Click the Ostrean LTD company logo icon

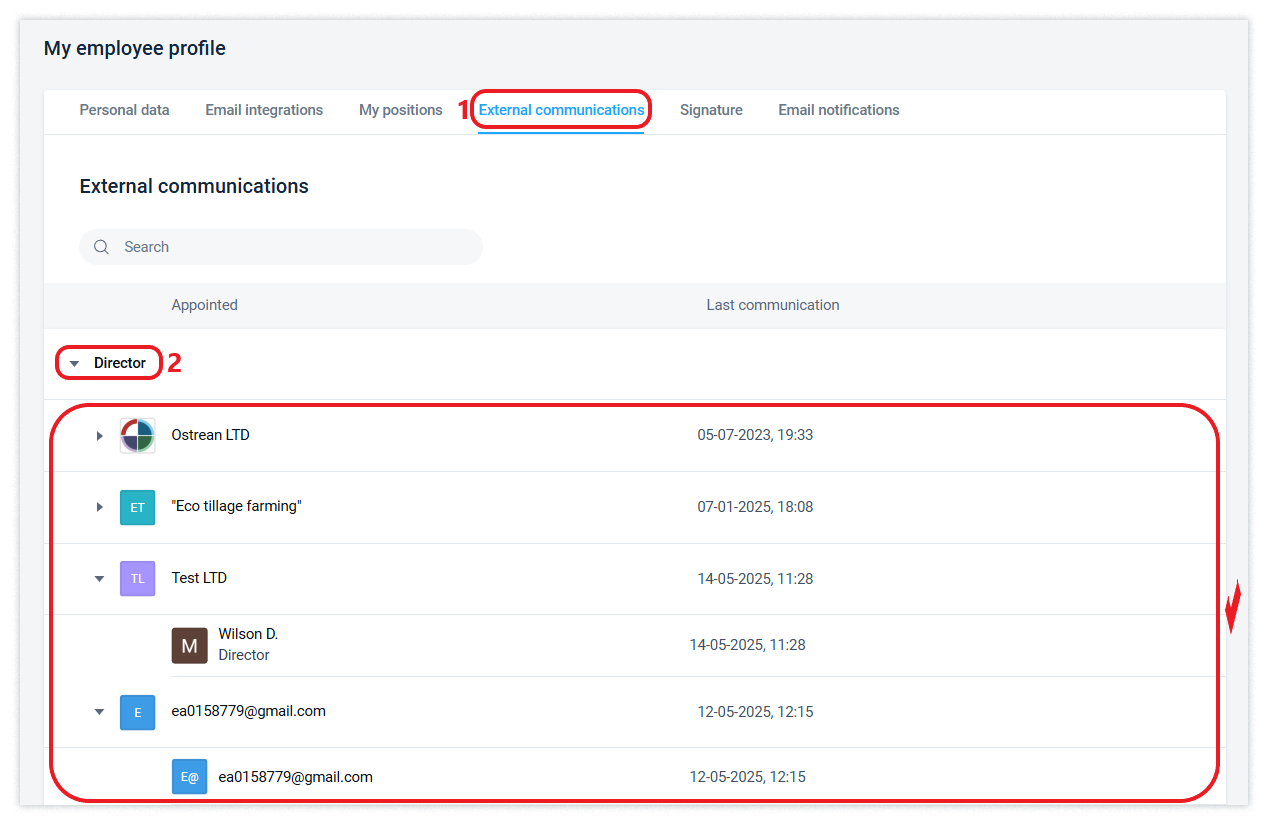tap(137, 436)
